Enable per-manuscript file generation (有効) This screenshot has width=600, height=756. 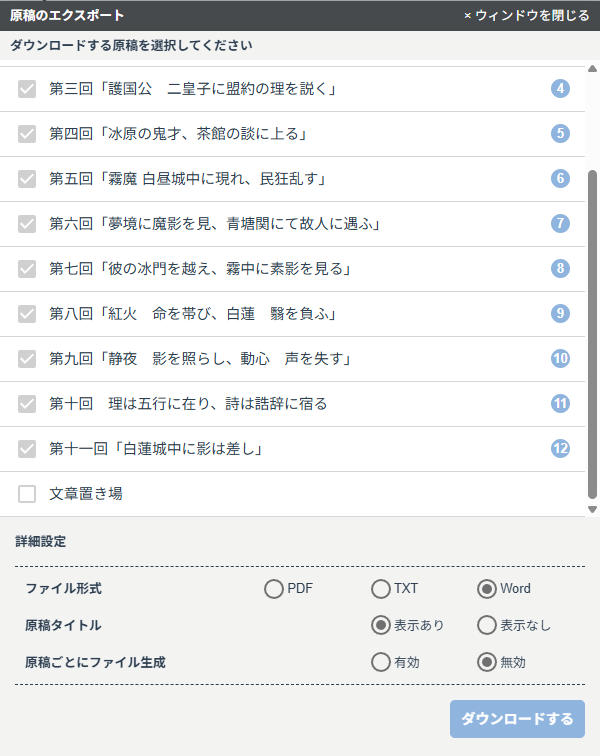tap(380, 662)
